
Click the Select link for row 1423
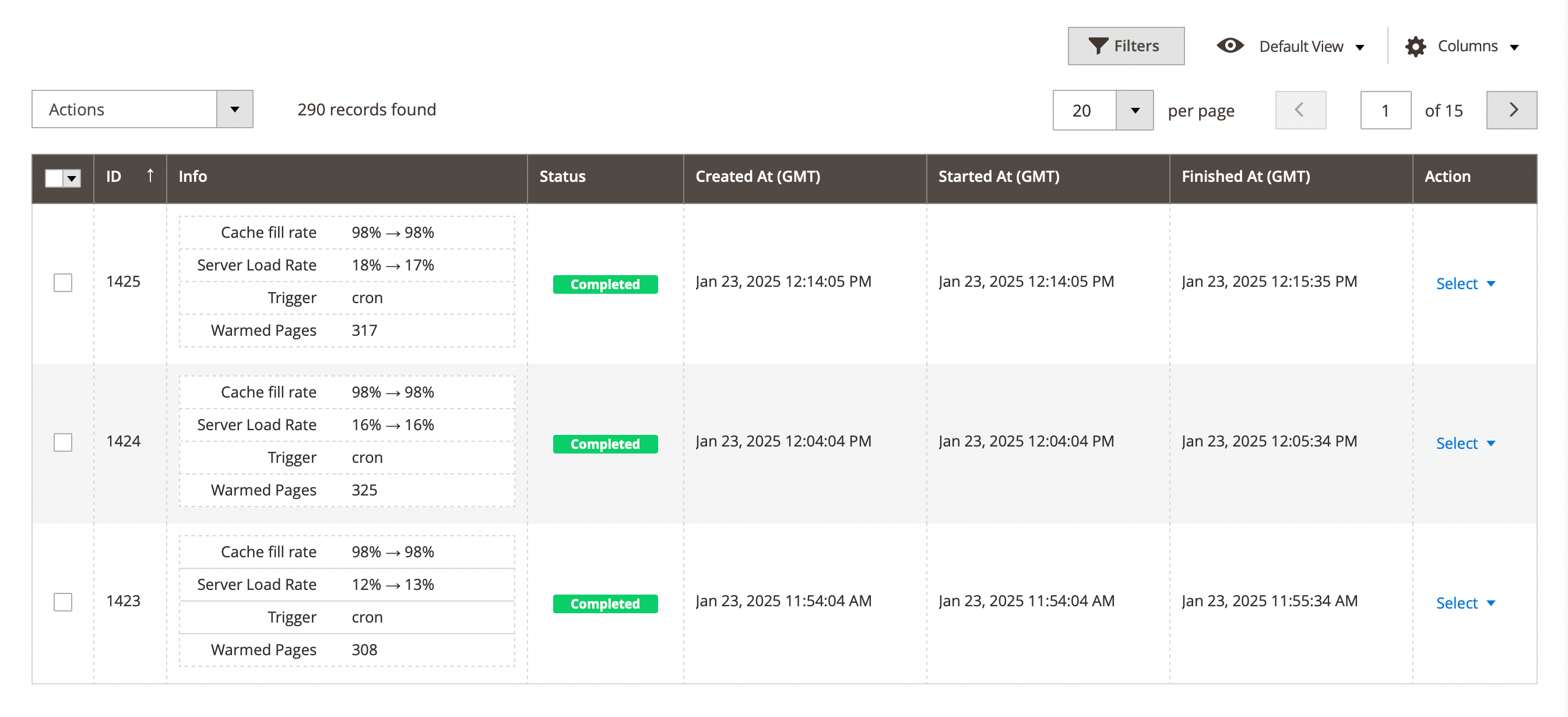pos(1456,603)
